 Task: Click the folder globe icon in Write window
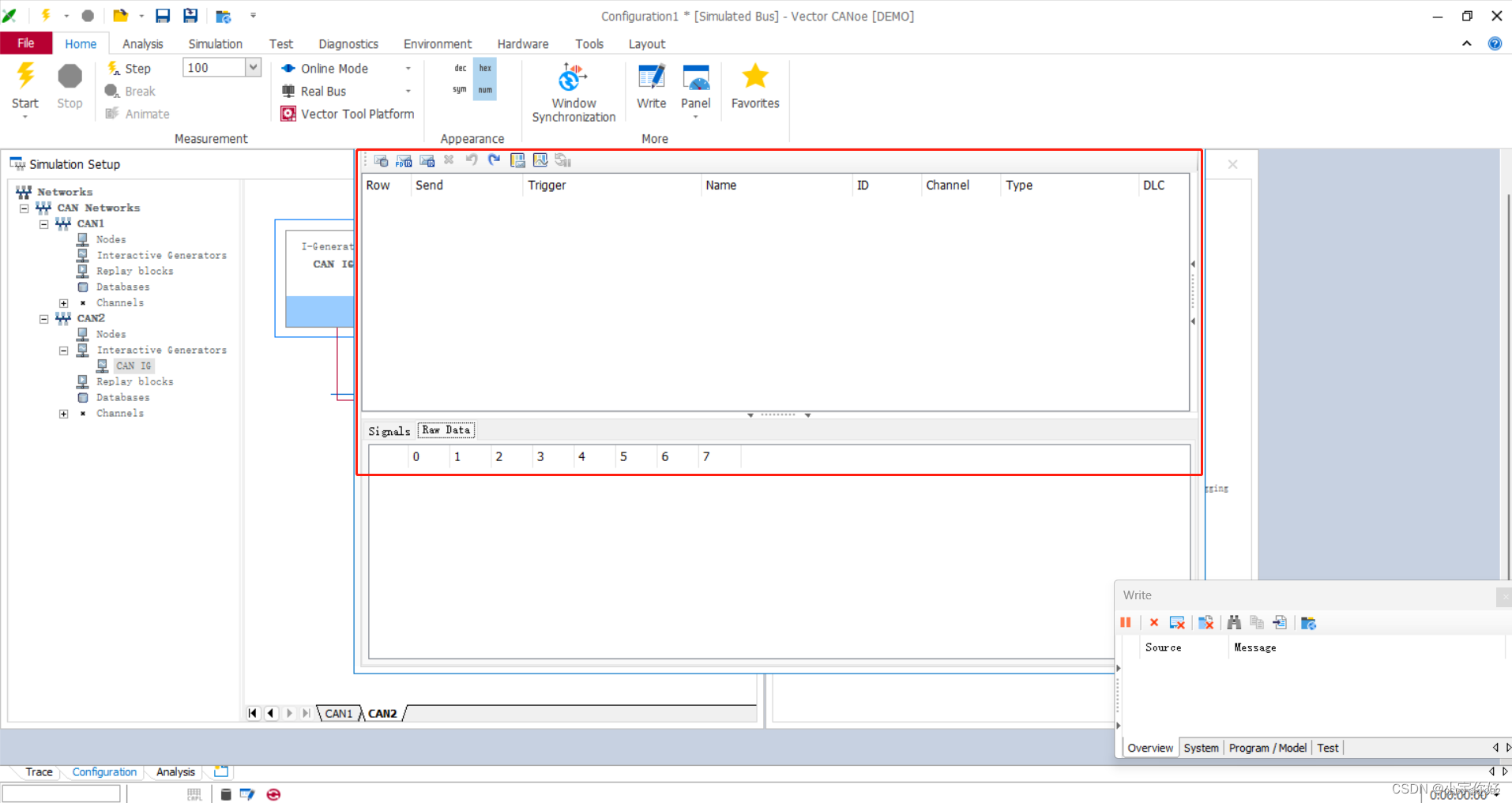(1308, 623)
